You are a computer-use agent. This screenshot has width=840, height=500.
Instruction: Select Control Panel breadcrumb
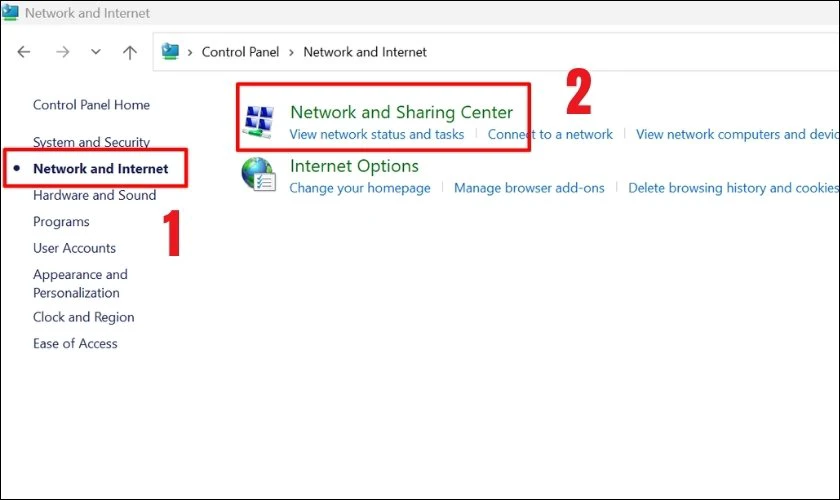coord(240,52)
